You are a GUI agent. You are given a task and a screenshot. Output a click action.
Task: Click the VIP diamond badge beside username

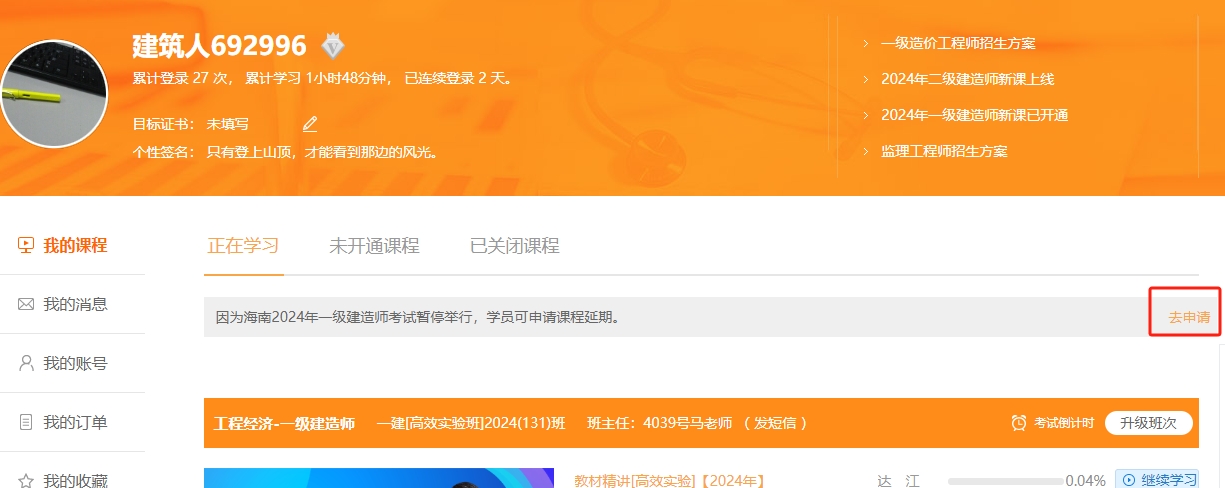tap(333, 45)
